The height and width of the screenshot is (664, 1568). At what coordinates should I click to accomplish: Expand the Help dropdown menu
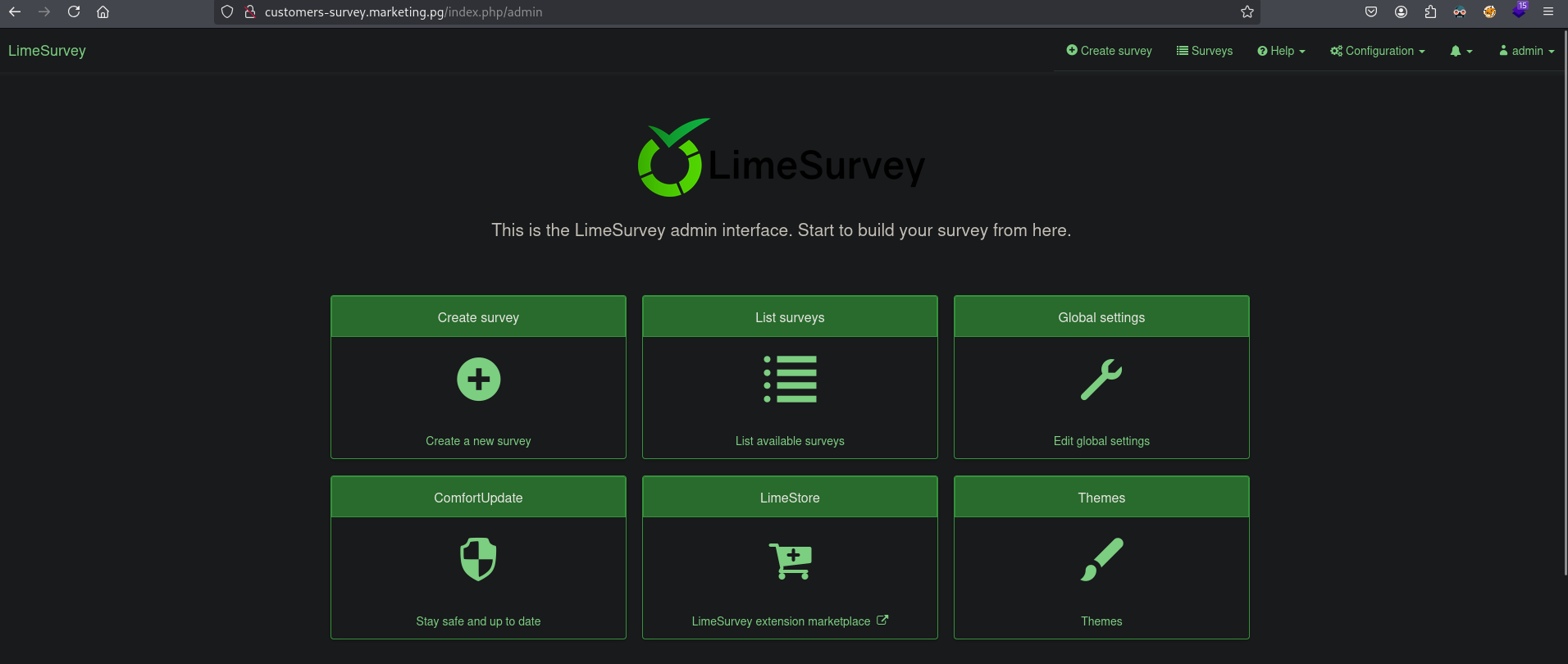tap(1281, 51)
